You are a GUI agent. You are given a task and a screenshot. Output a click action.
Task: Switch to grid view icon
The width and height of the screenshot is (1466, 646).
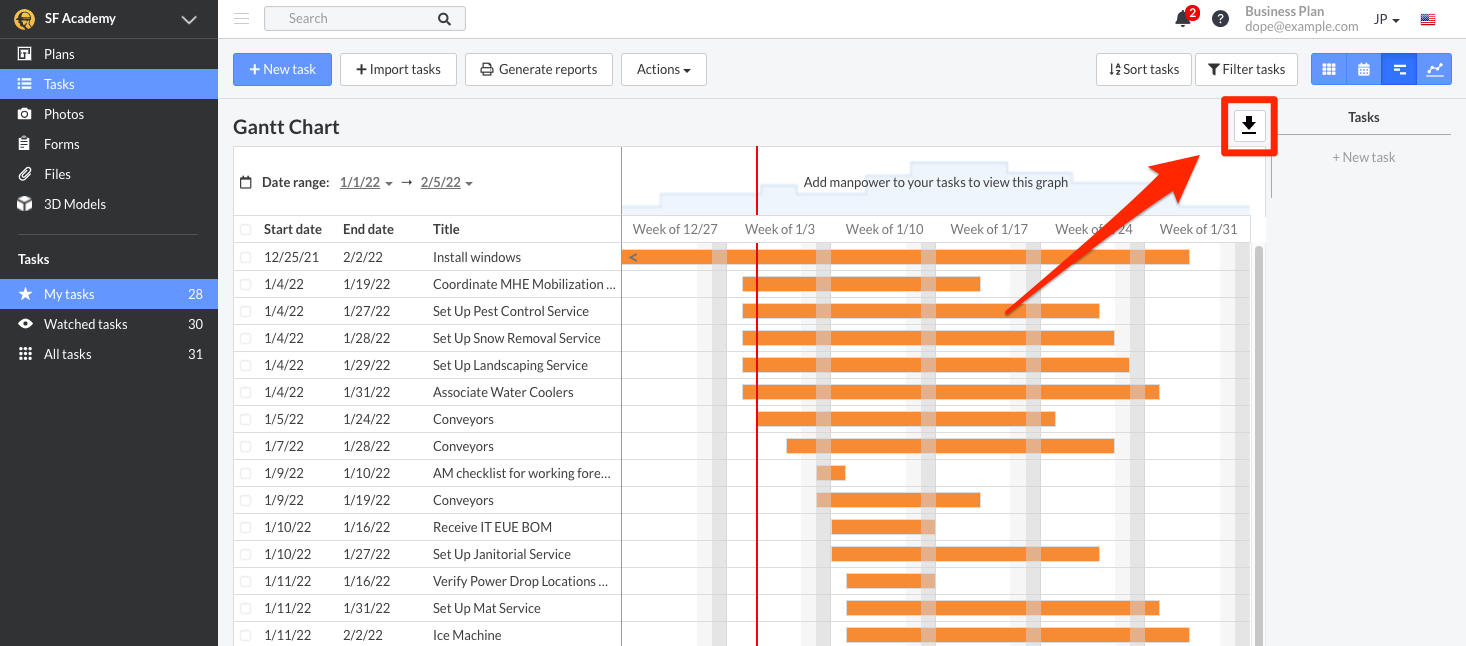point(1329,69)
